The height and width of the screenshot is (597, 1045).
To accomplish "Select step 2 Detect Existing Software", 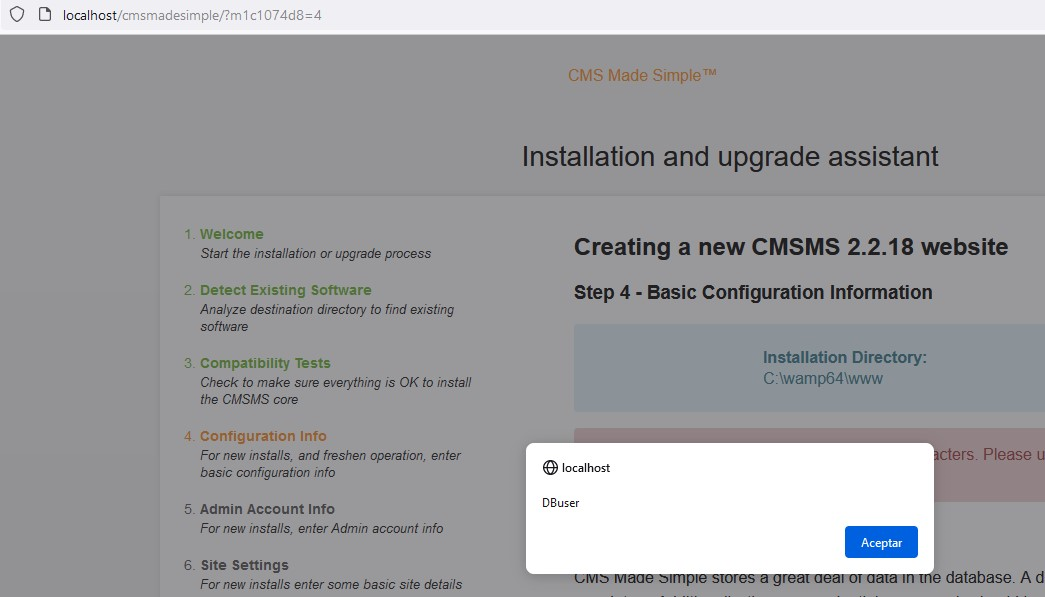I will pyautogui.click(x=285, y=290).
